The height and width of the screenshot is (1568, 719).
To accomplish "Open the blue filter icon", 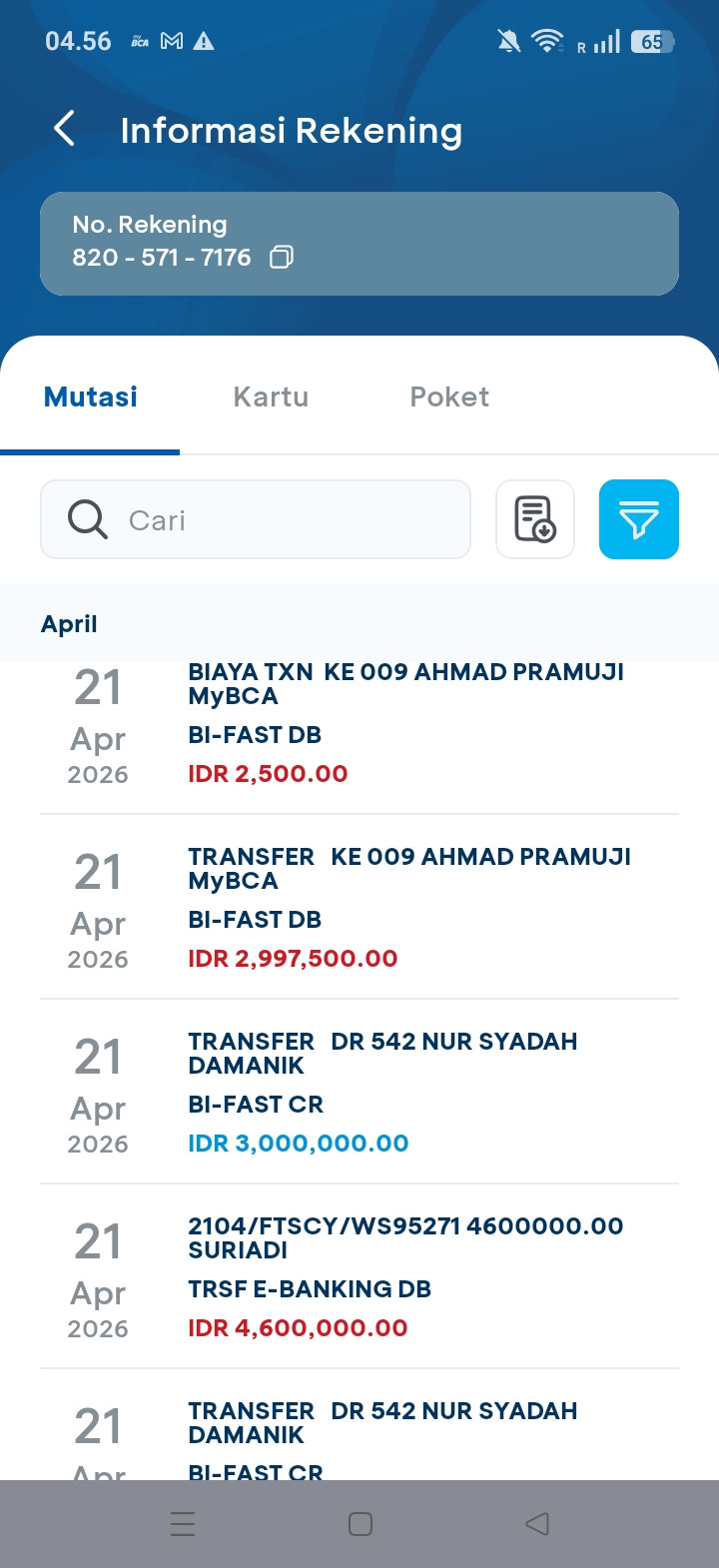I will coord(638,519).
